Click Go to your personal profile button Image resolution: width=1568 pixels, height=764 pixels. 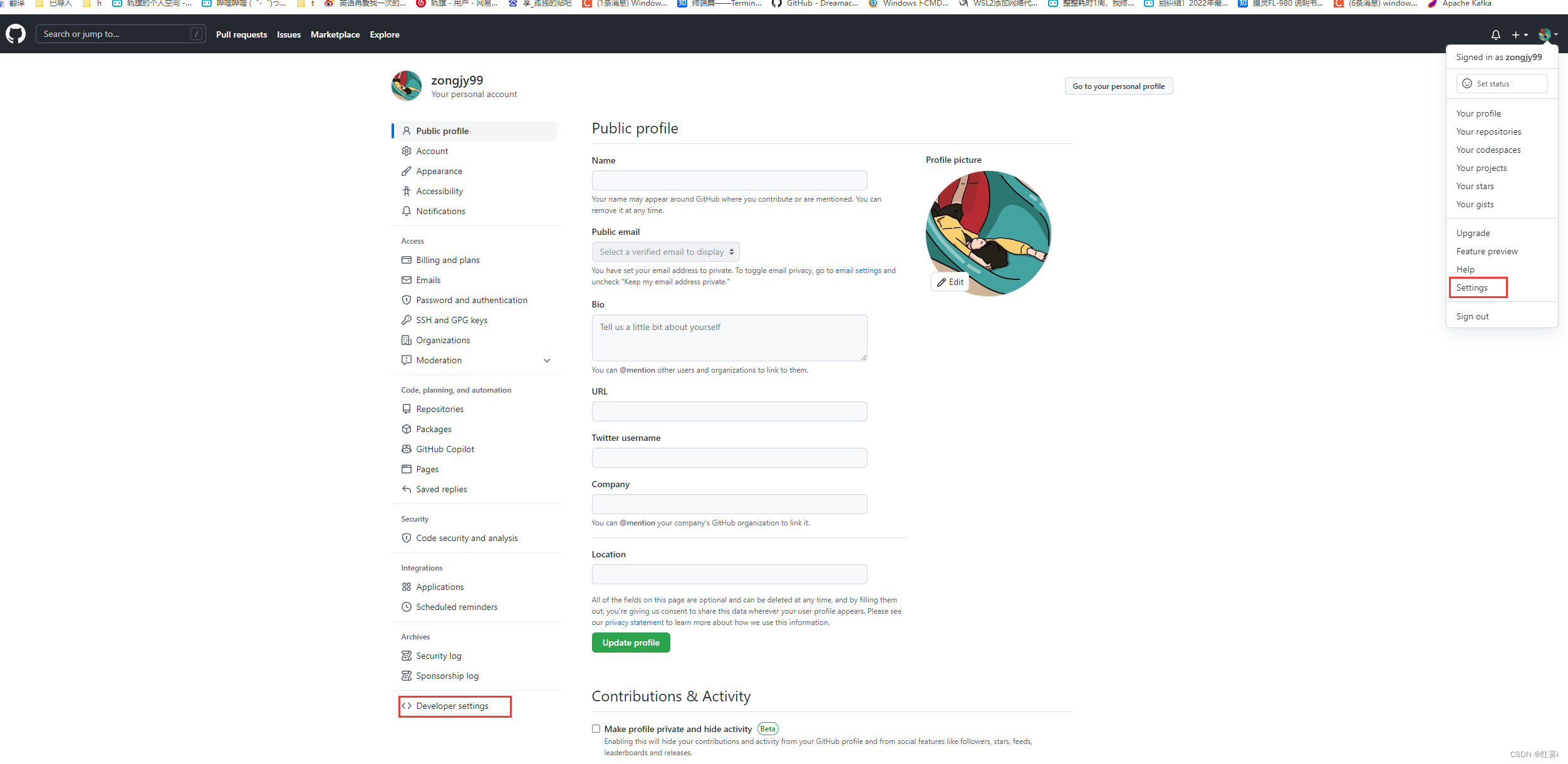pos(1118,86)
